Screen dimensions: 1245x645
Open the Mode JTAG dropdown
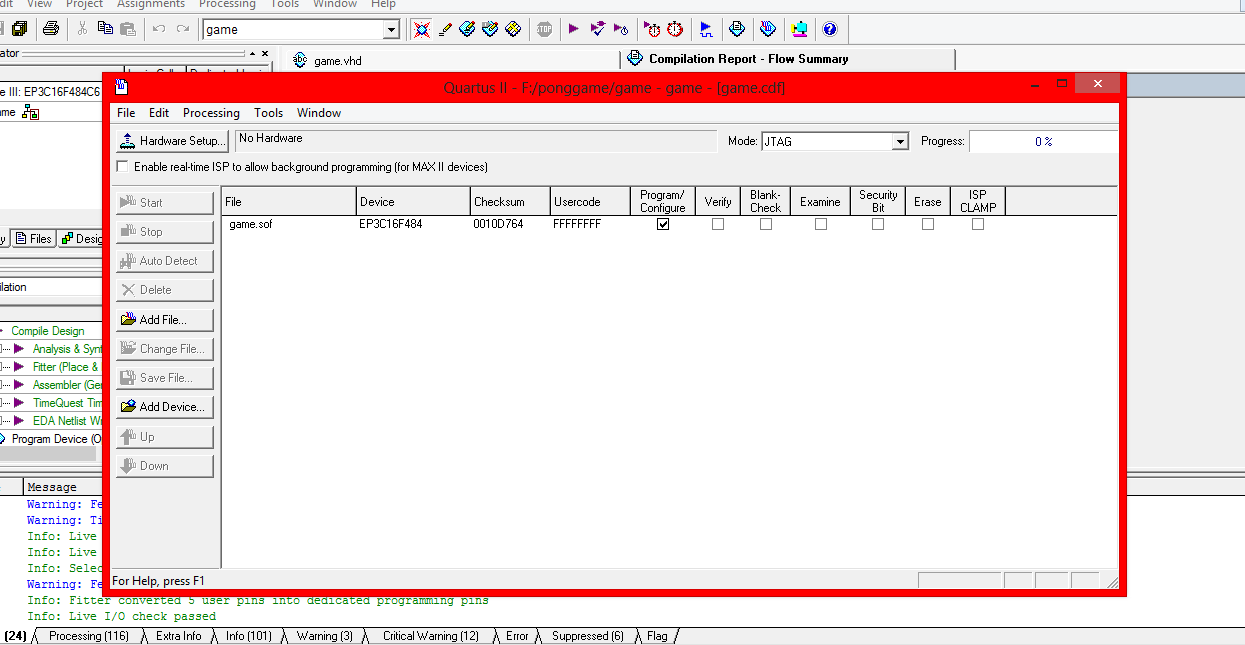[900, 142]
